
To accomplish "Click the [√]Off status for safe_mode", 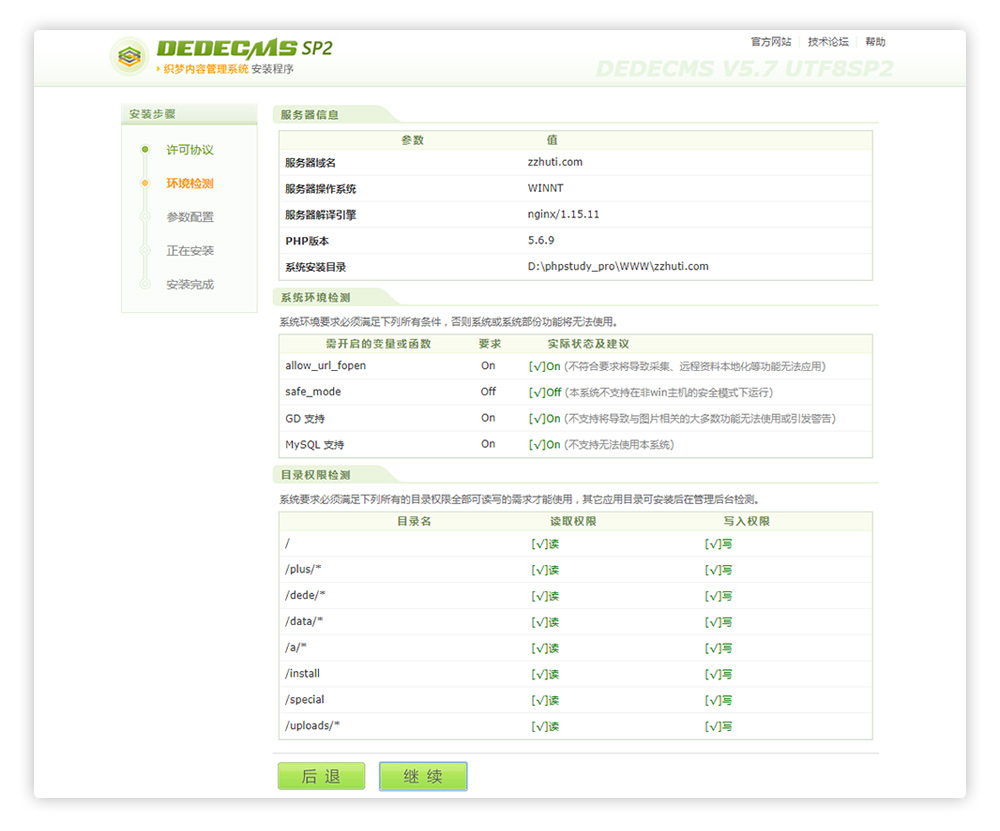I will point(545,392).
